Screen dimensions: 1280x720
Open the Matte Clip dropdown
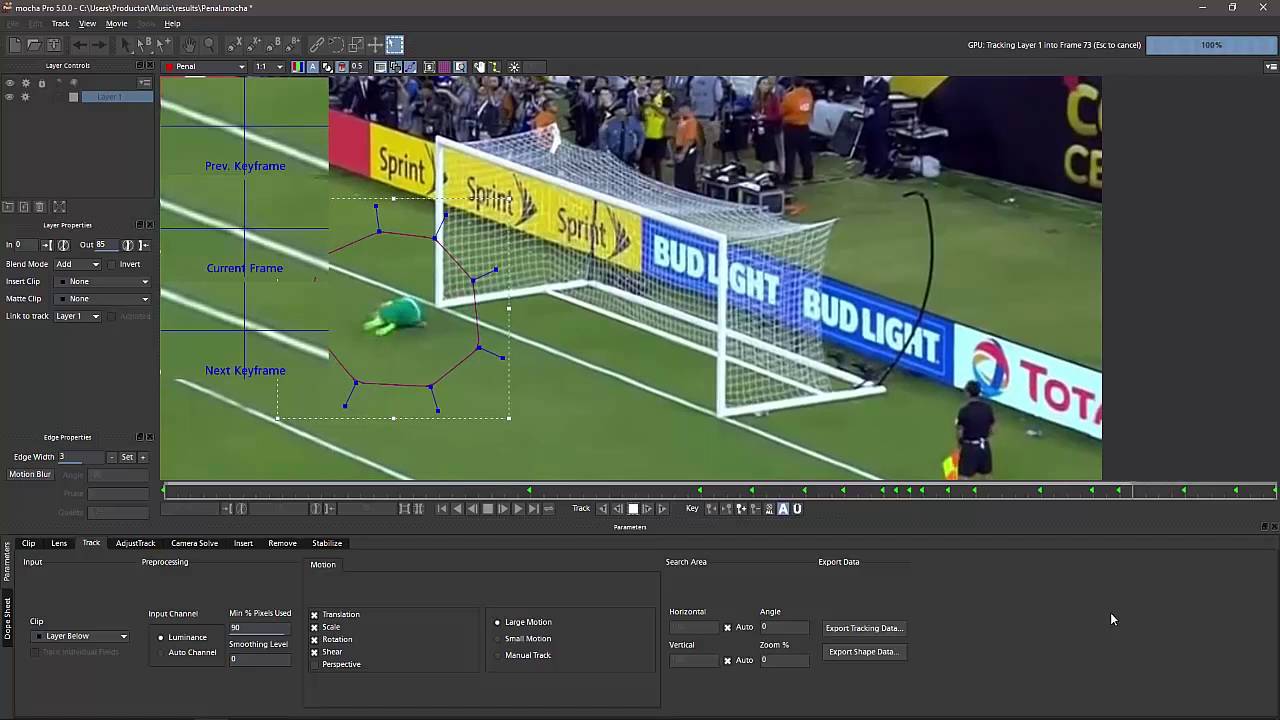pos(102,299)
